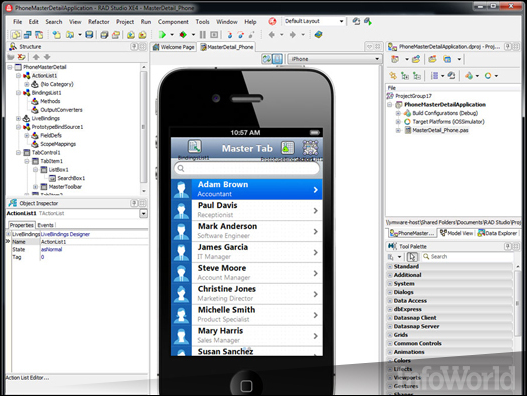Click the green Run arrow in the toolbar
527x396 pixels.
(162, 35)
